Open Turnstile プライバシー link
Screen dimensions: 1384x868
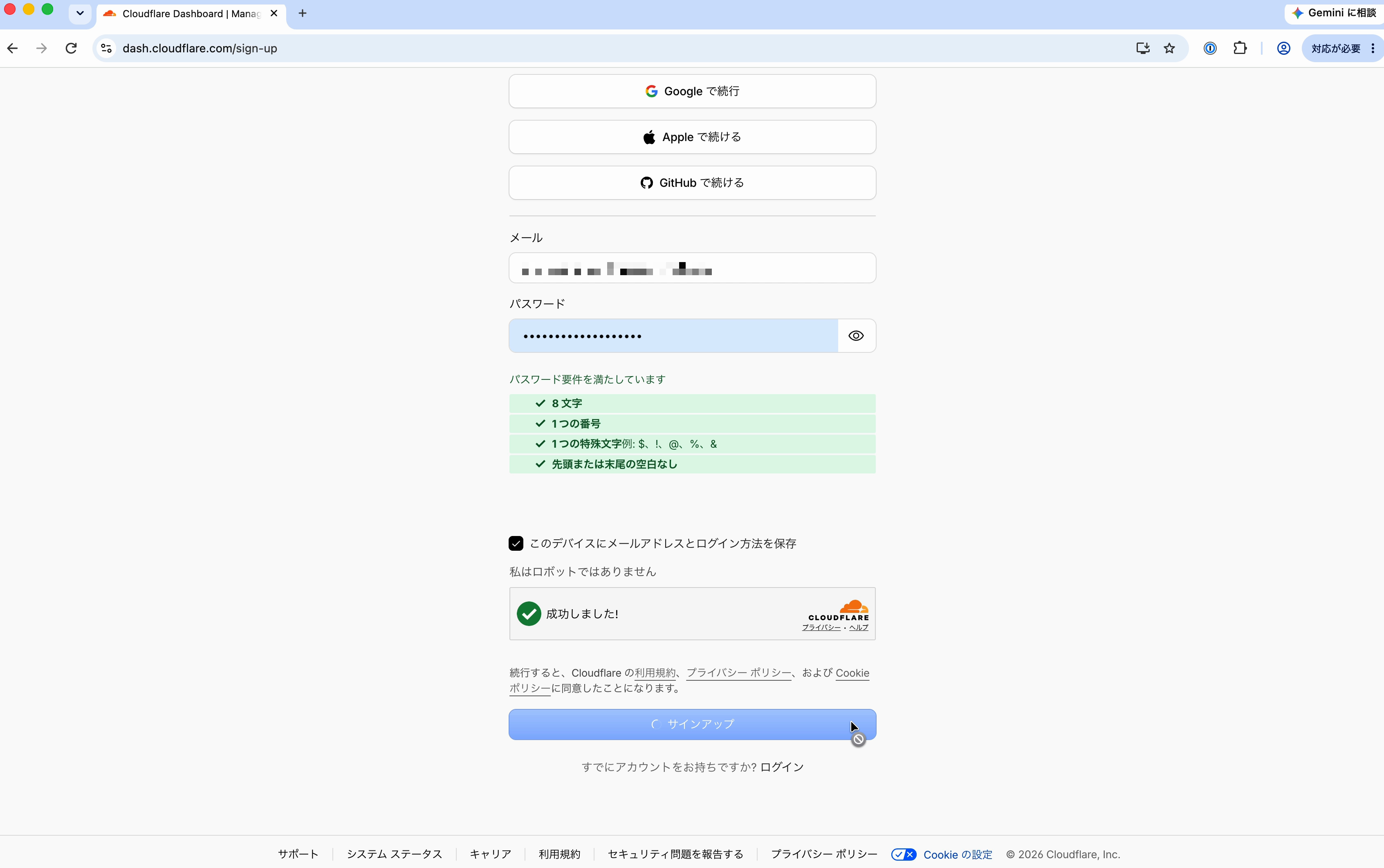pos(821,628)
